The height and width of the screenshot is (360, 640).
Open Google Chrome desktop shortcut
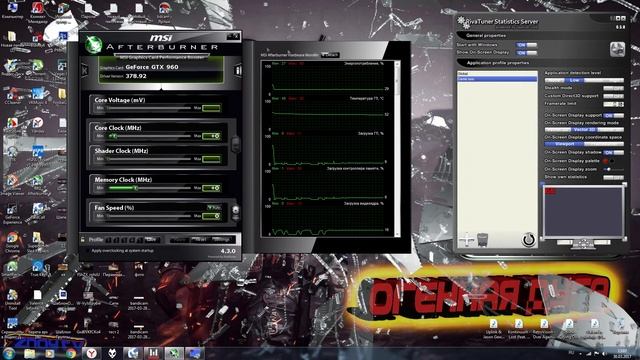pos(12,241)
